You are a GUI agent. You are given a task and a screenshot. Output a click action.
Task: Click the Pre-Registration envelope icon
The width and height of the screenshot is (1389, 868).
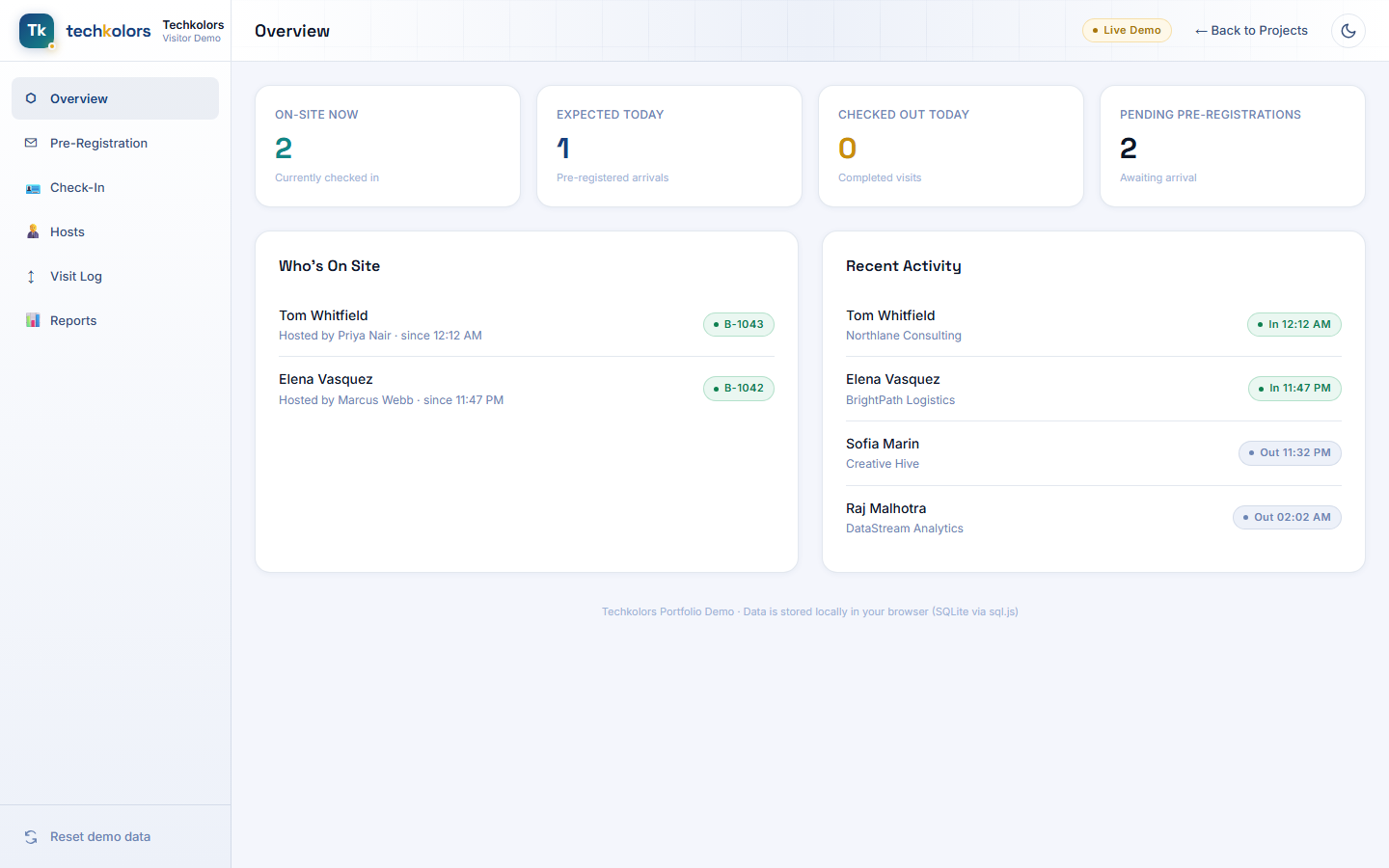tap(31, 143)
